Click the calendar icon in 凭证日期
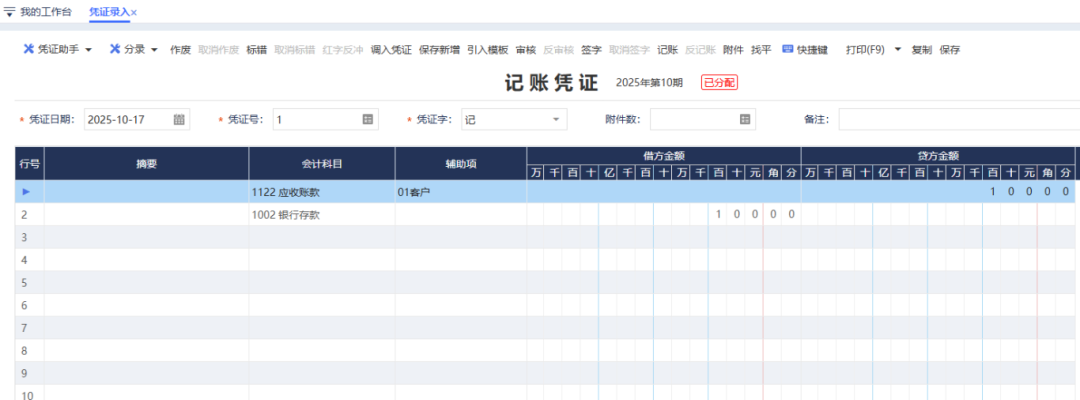This screenshot has width=1080, height=400. point(180,120)
